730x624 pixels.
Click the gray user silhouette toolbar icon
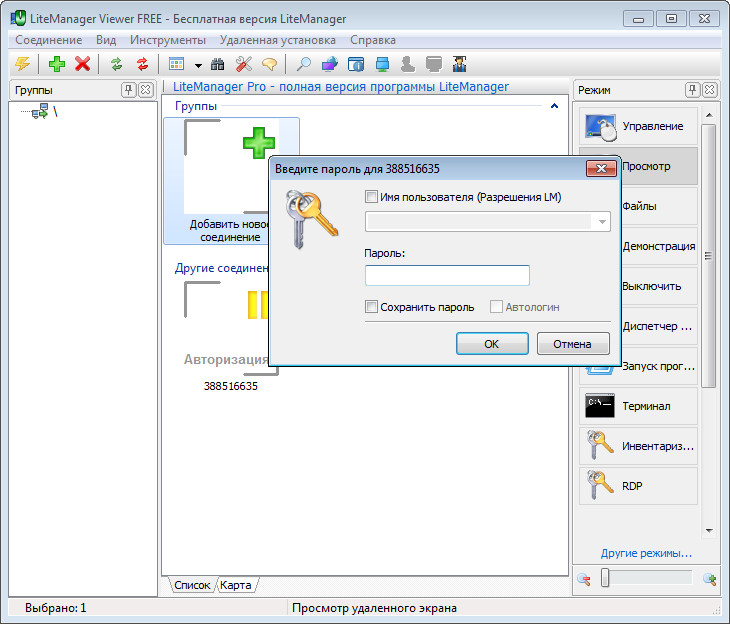[x=408, y=64]
